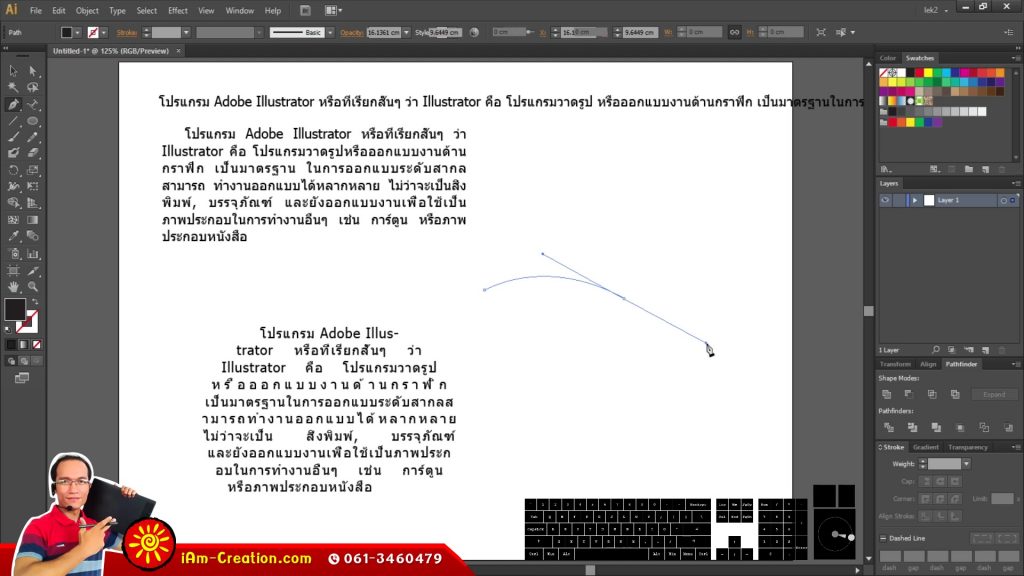Swap fill and stroke colors
This screenshot has height=576, width=1024.
pos(35,302)
